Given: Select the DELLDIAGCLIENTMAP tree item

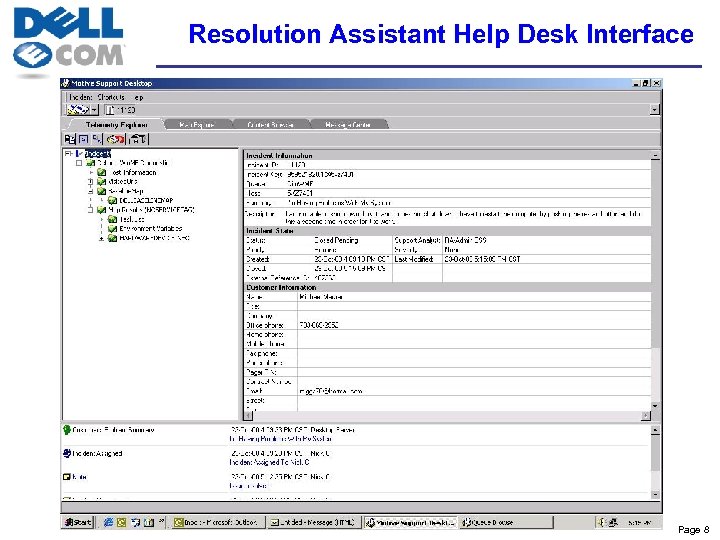Looking at the screenshot, I should [x=146, y=201].
